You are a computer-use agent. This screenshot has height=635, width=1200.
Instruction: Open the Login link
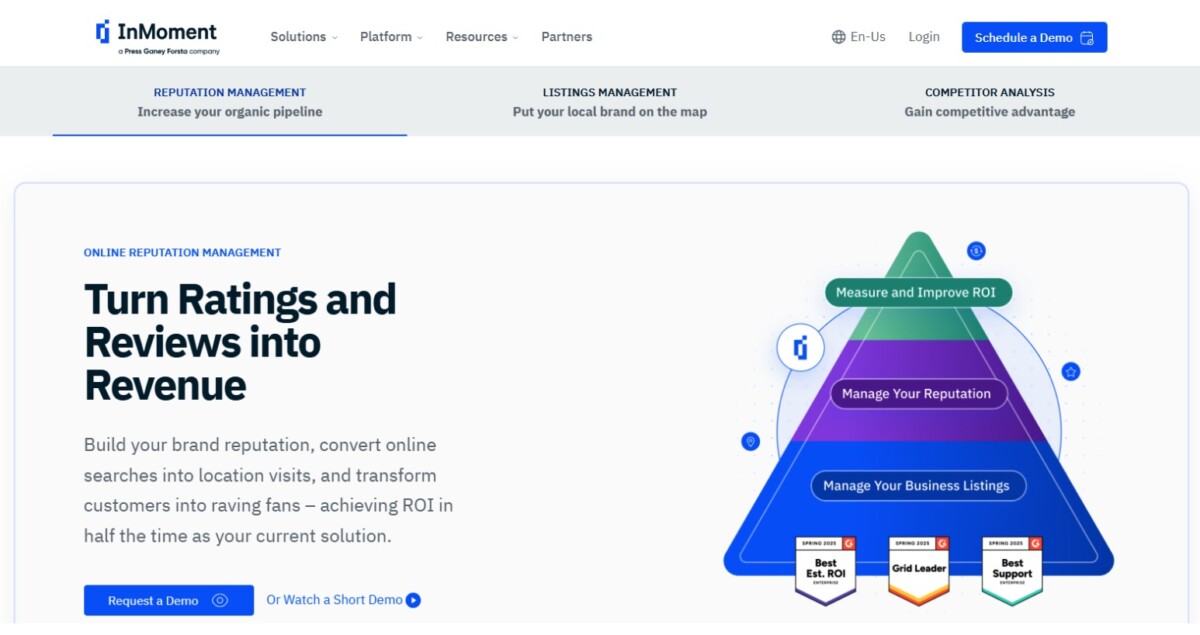(923, 37)
